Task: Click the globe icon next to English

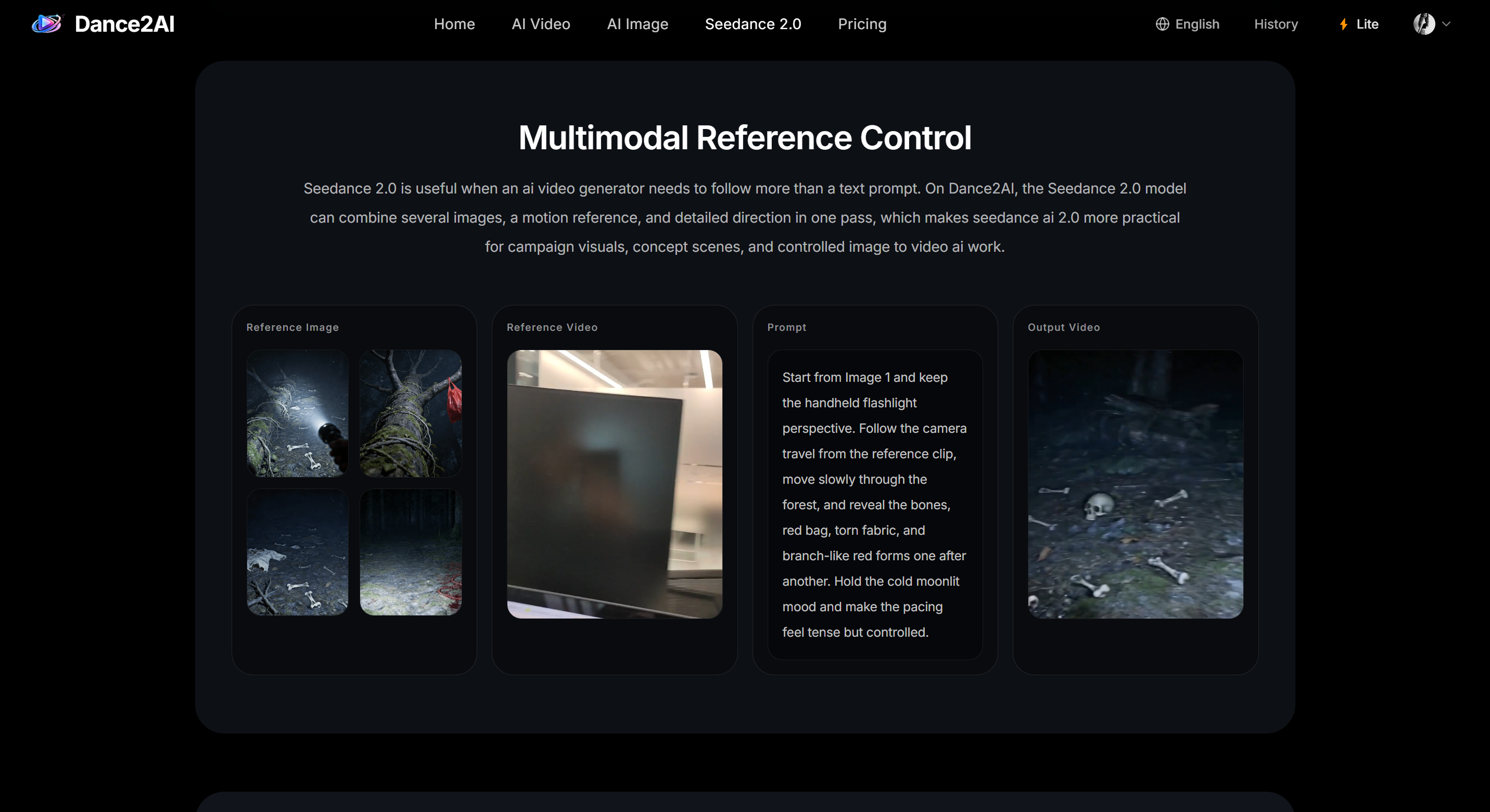Action: 1163,24
